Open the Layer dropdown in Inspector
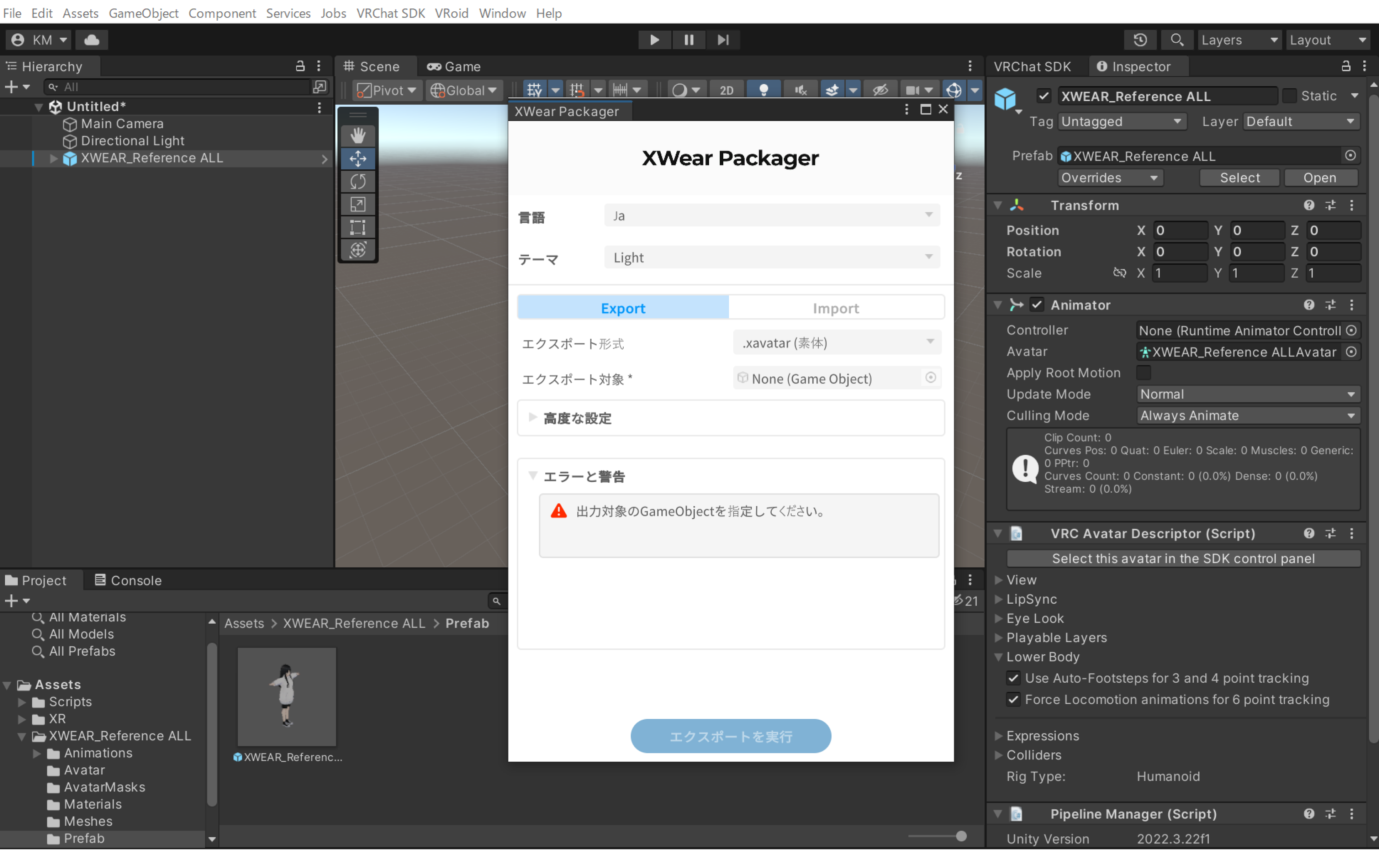The width and height of the screenshot is (1379, 868). coord(1301,121)
